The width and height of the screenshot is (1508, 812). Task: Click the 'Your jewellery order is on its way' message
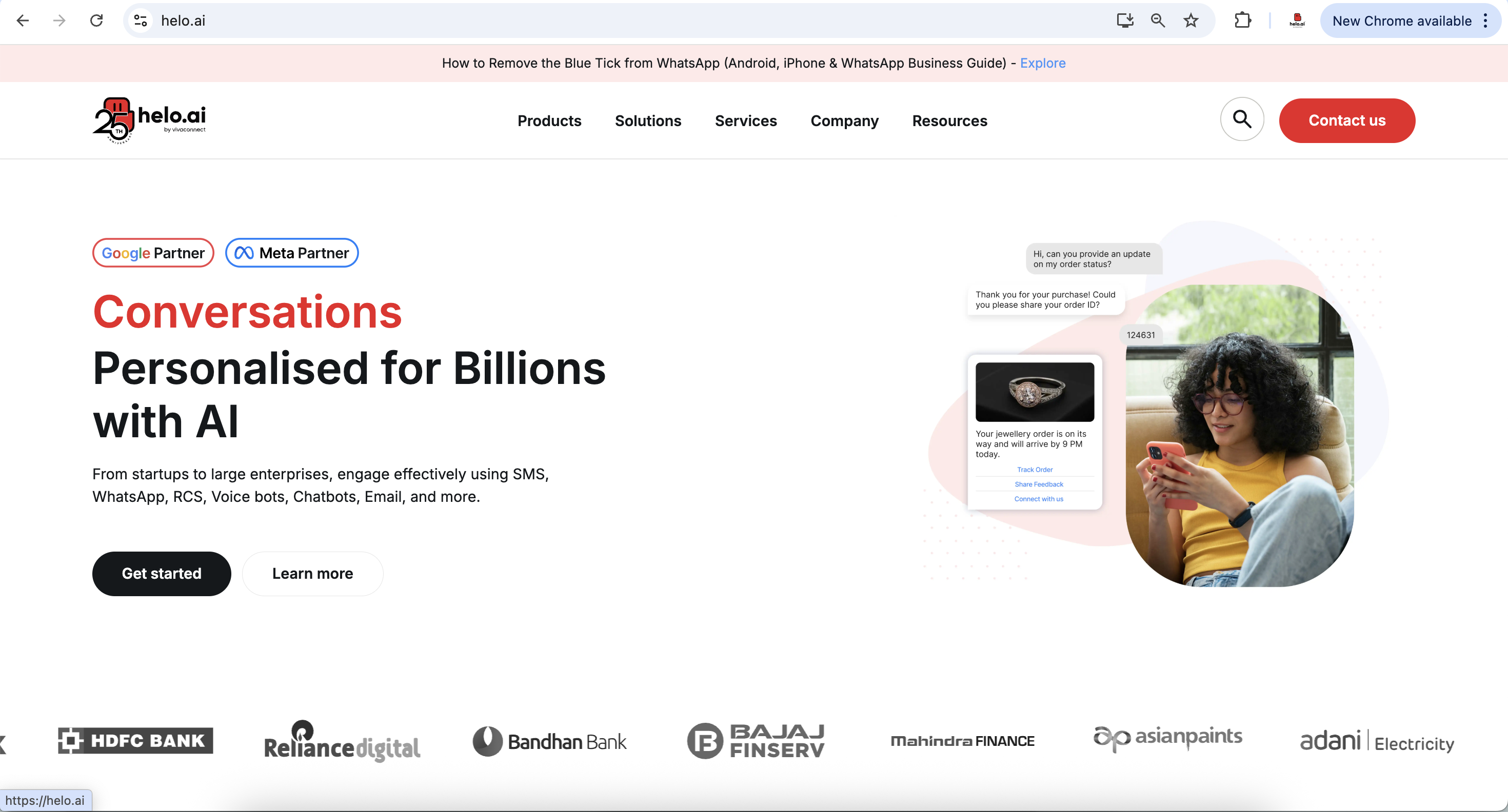tap(1031, 443)
